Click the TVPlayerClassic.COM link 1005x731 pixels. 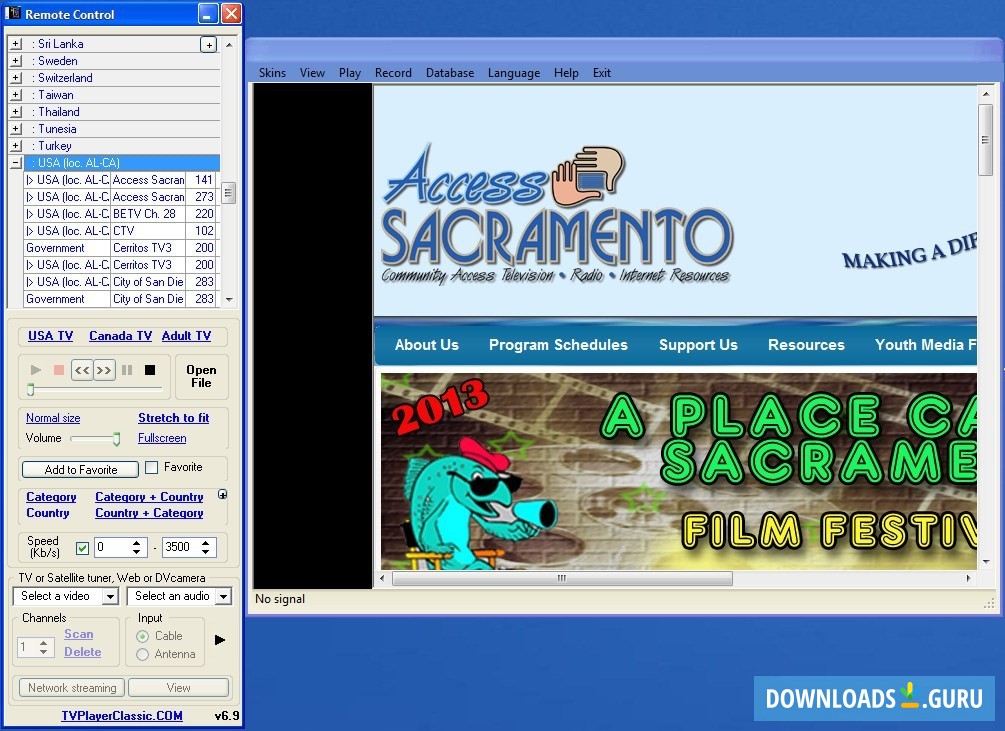tap(122, 716)
